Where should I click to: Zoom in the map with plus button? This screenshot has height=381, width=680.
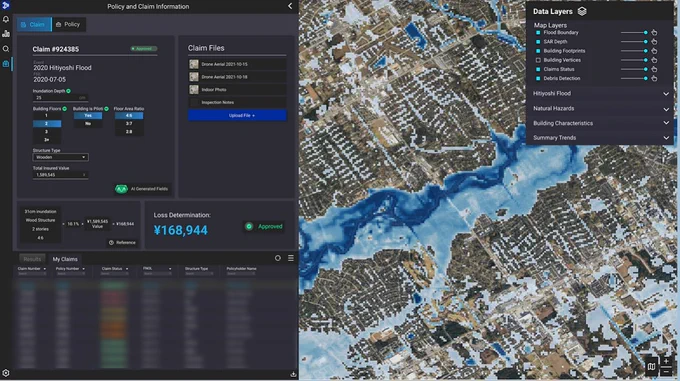click(x=666, y=361)
